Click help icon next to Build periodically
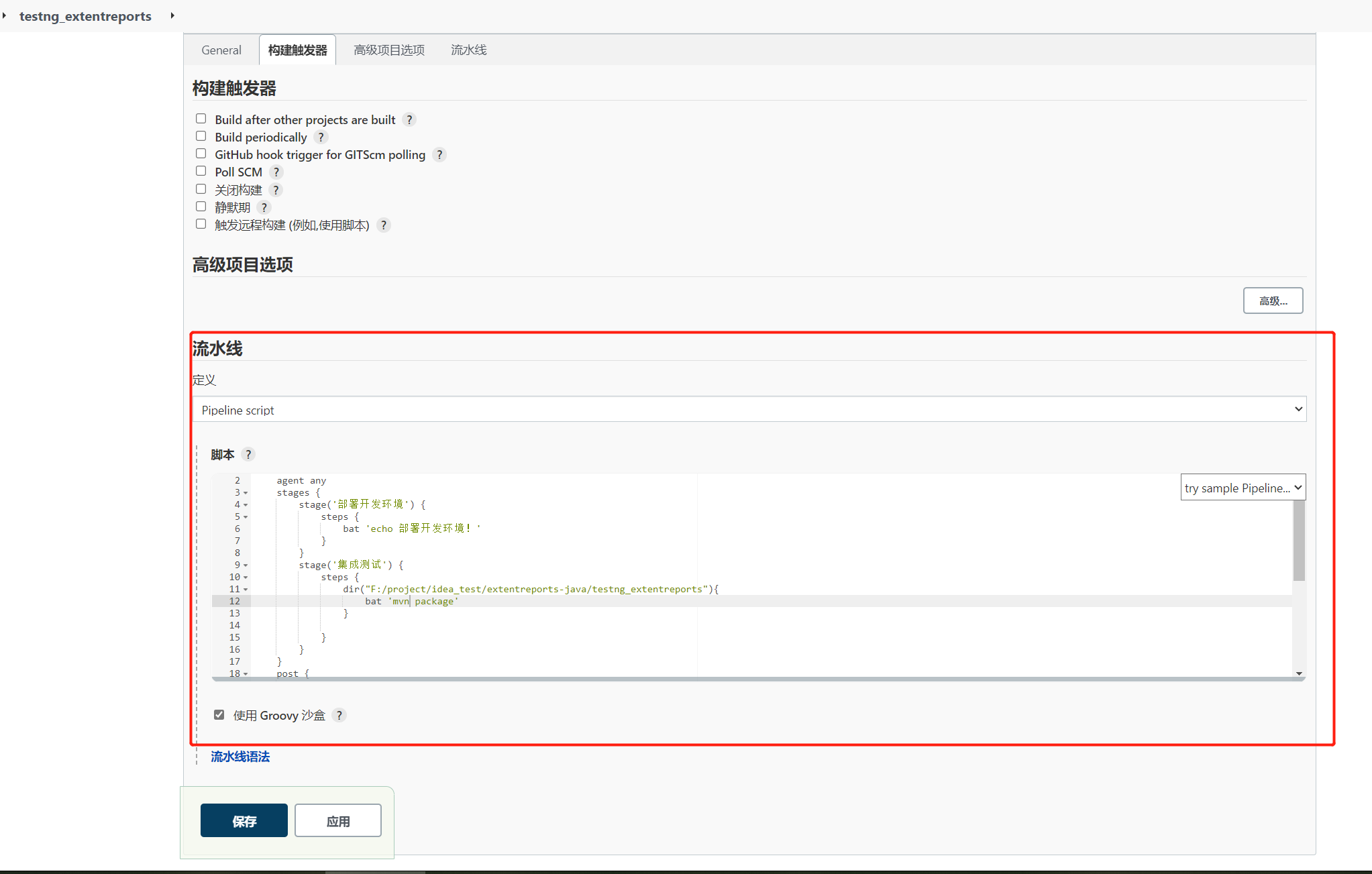This screenshot has width=1372, height=874. (321, 137)
